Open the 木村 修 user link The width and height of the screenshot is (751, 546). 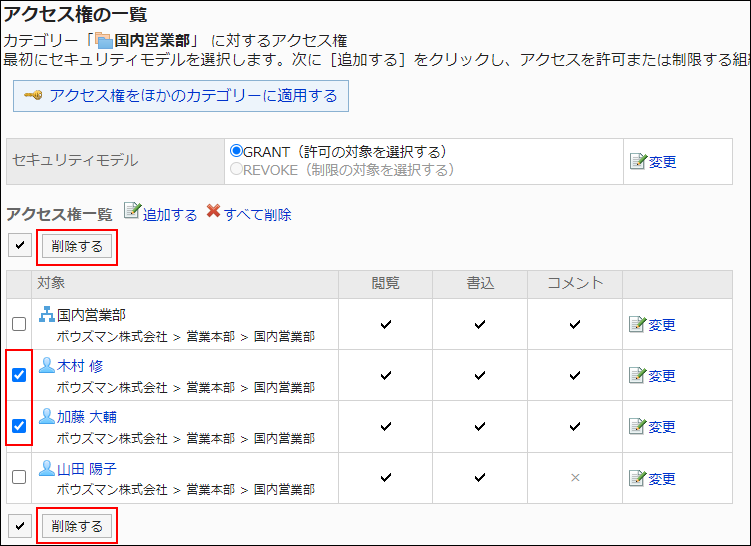click(x=80, y=366)
